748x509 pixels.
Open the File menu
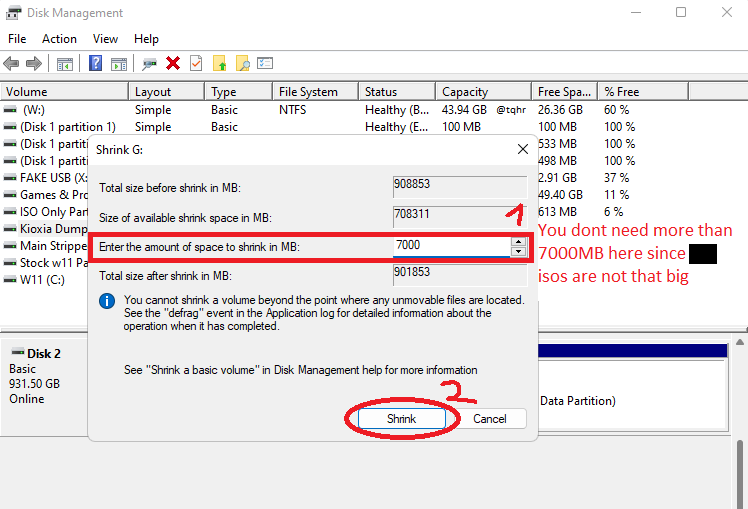coord(17,39)
